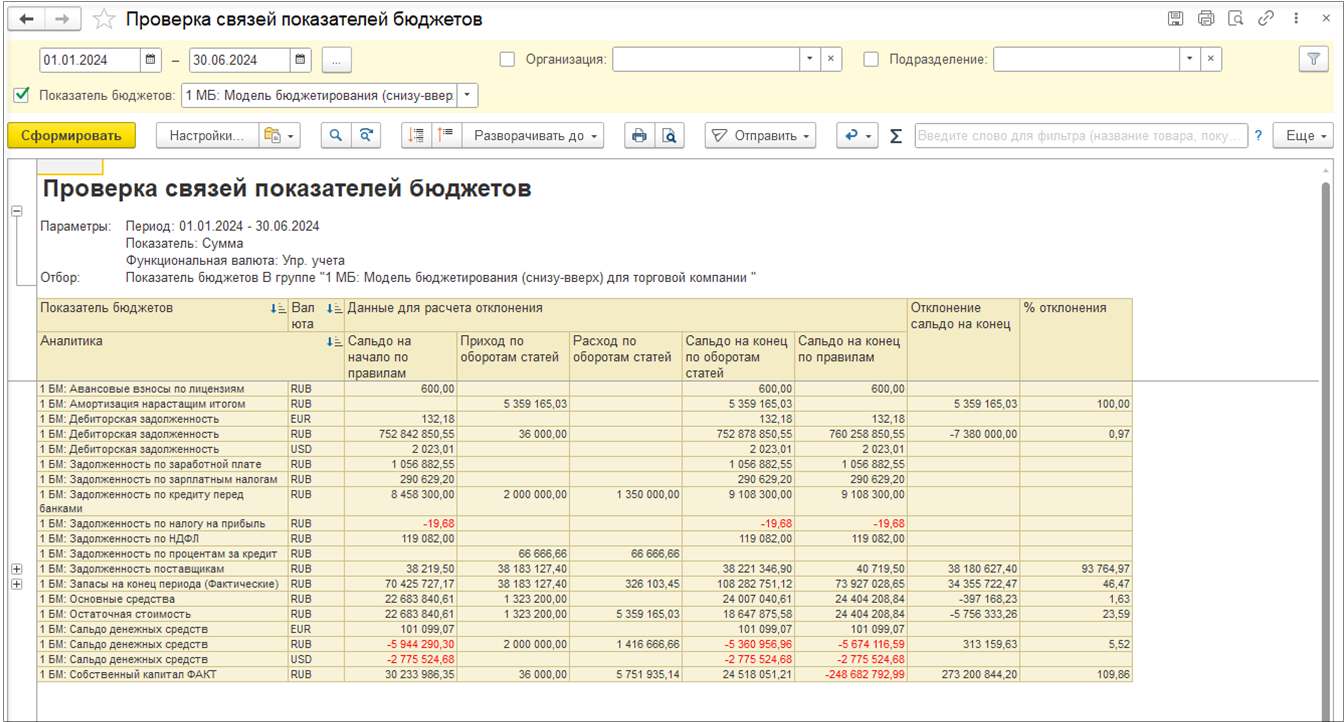The width and height of the screenshot is (1344, 722).
Task: Enable the Организация checkbox
Action: tap(507, 59)
